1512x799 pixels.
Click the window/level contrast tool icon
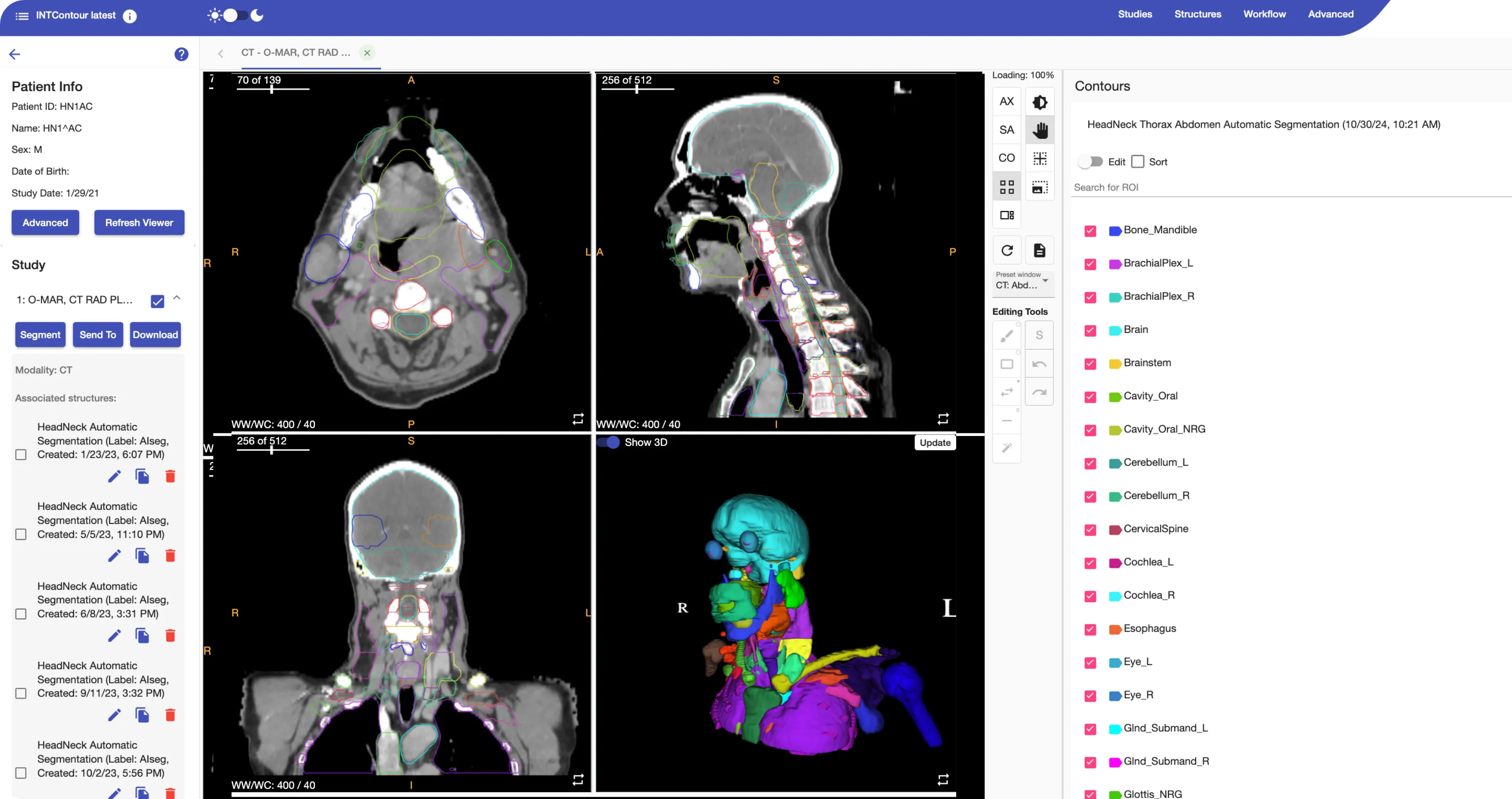coord(1039,102)
